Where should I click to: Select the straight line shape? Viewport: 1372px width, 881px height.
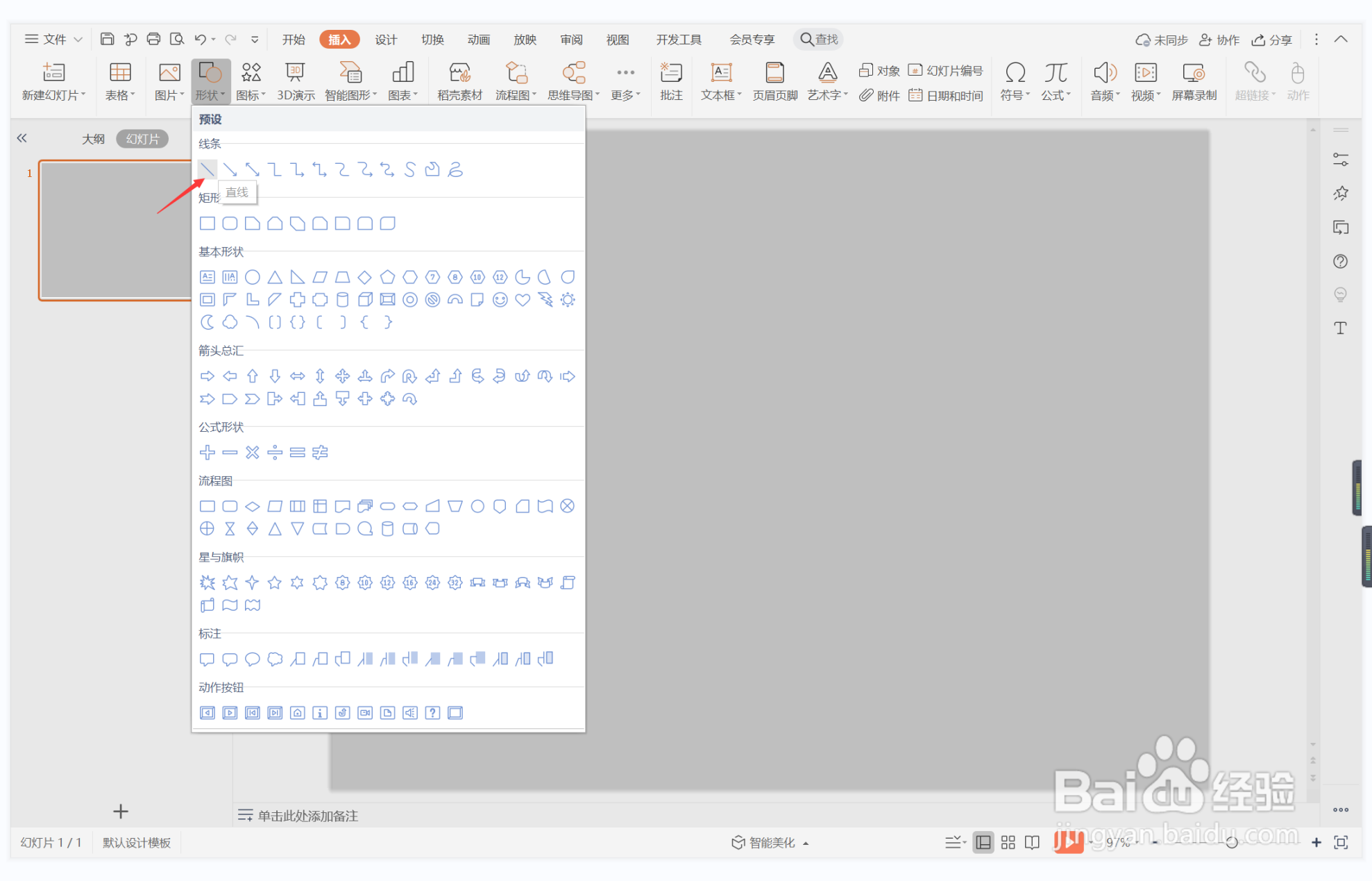point(207,169)
